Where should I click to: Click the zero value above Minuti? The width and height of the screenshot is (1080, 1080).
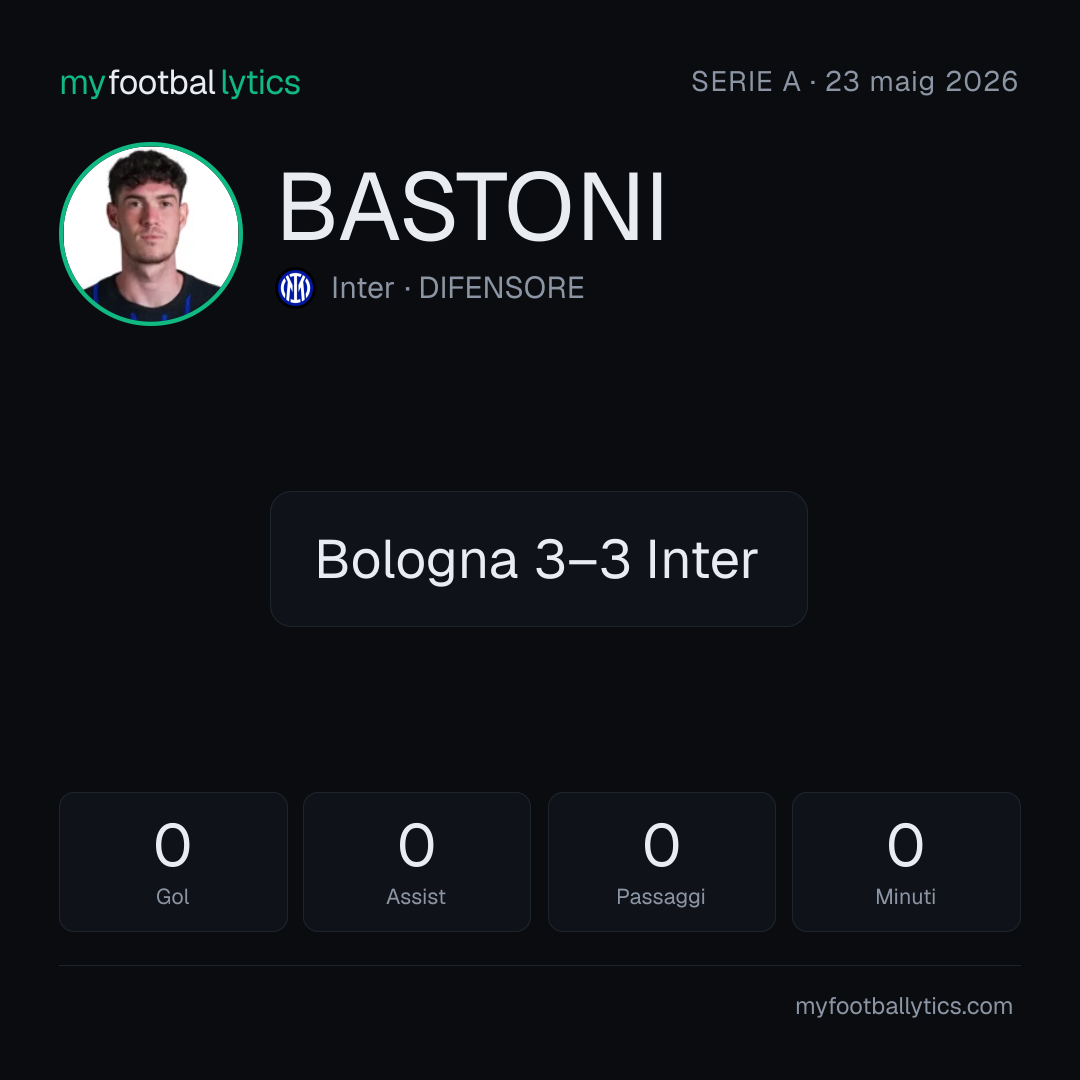[x=905, y=845]
